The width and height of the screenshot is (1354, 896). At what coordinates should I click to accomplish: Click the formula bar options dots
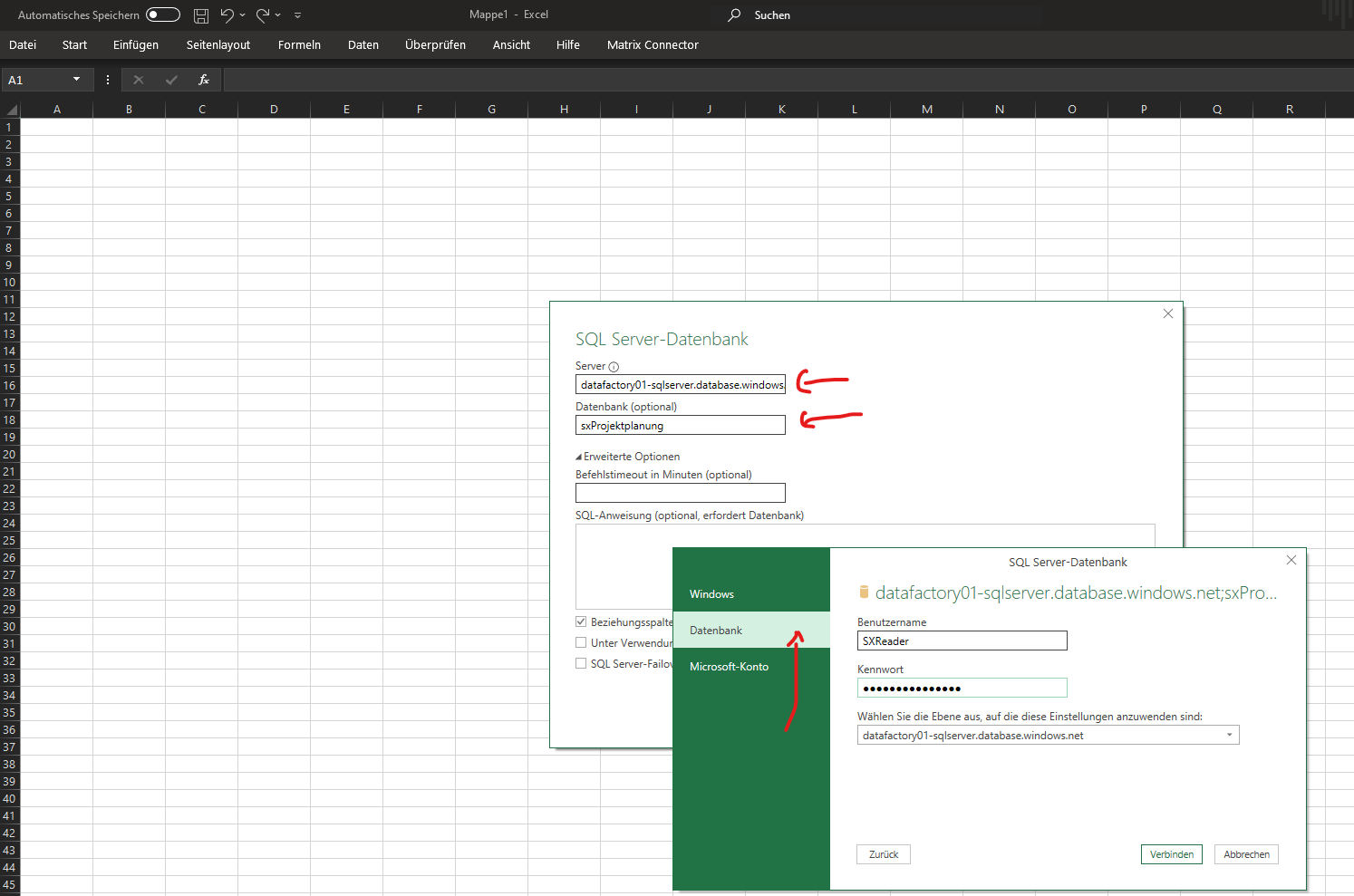click(108, 80)
